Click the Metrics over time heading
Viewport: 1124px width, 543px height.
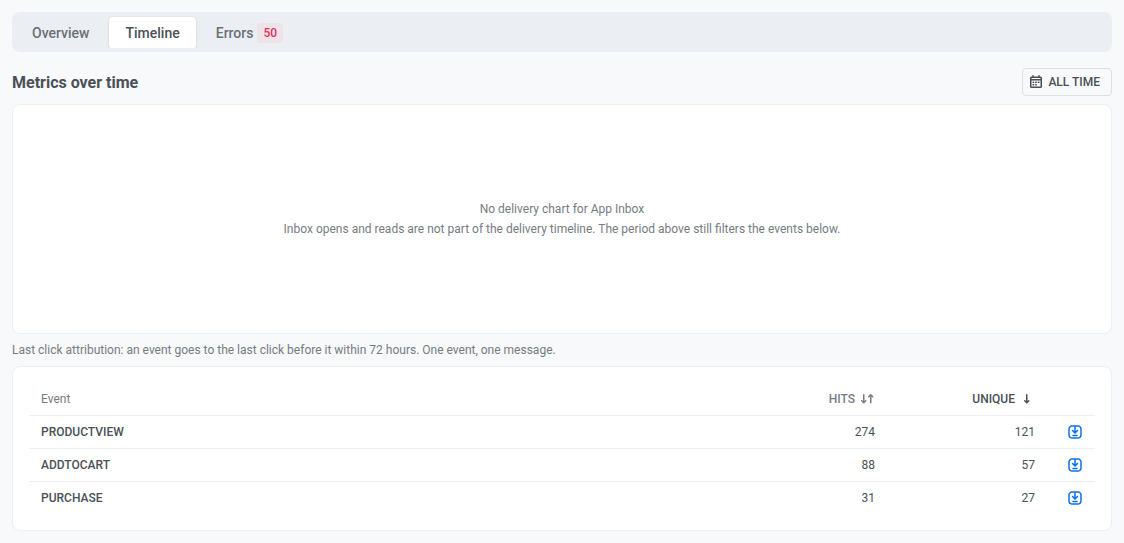tap(75, 82)
